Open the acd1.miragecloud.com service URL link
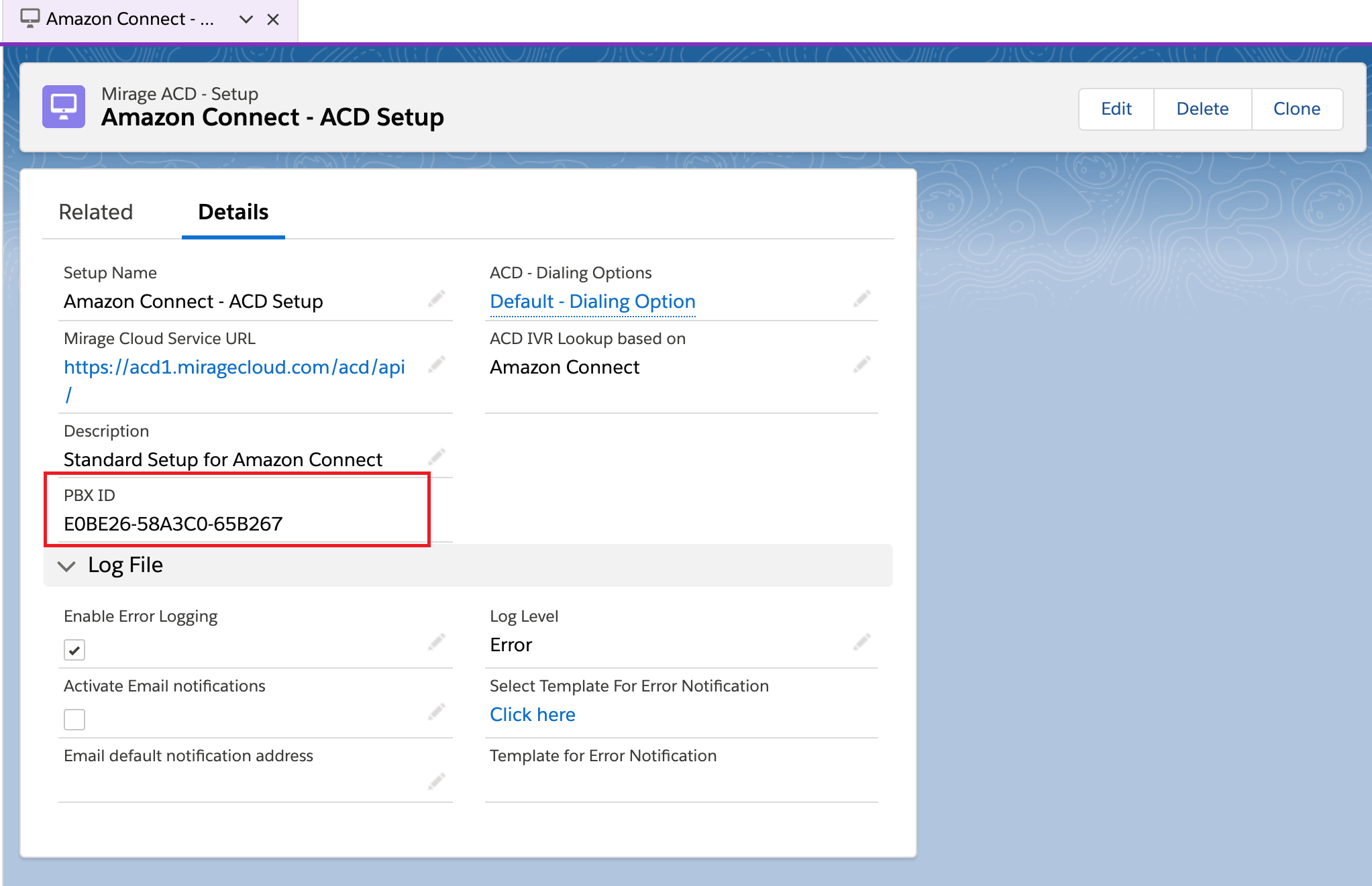Screen dimensions: 1372x886 [x=234, y=380]
